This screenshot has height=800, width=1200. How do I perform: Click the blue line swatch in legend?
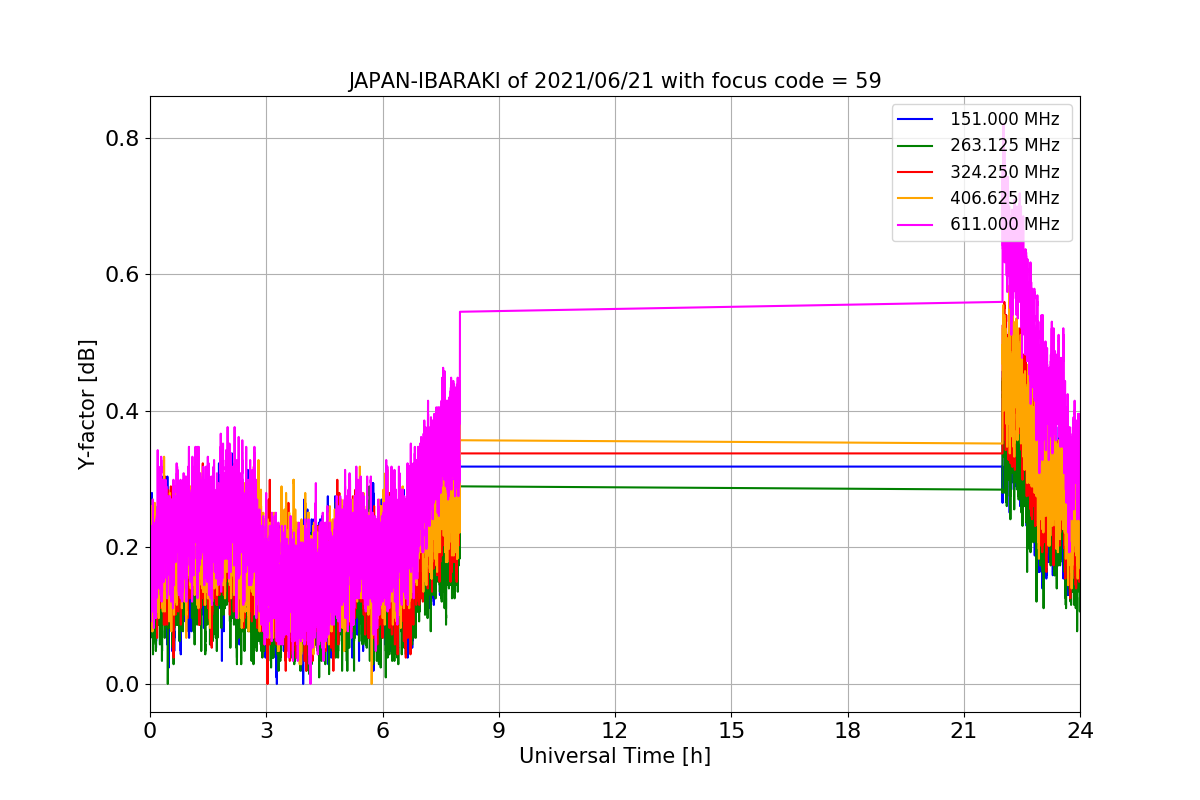click(x=915, y=120)
